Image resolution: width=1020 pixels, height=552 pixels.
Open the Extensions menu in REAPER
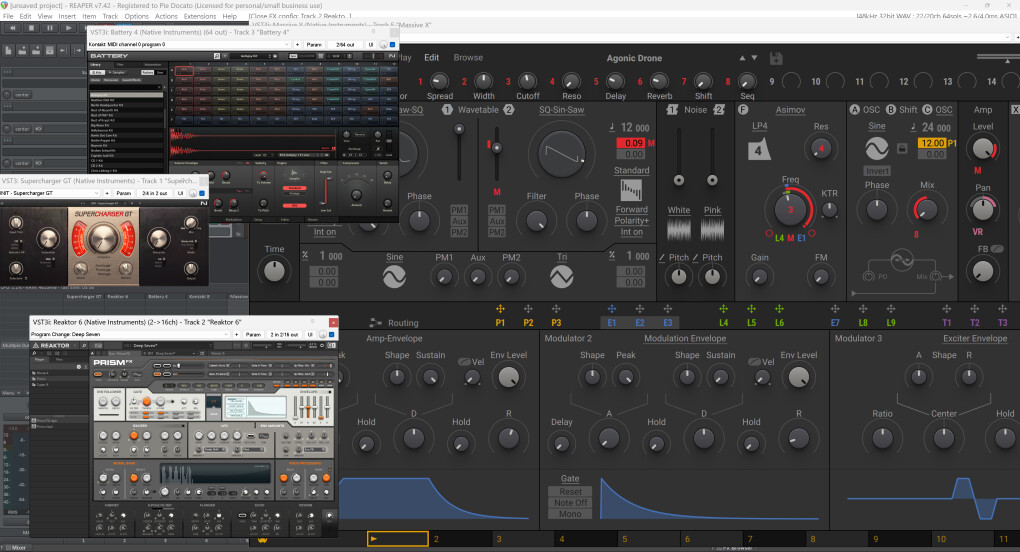[199, 17]
